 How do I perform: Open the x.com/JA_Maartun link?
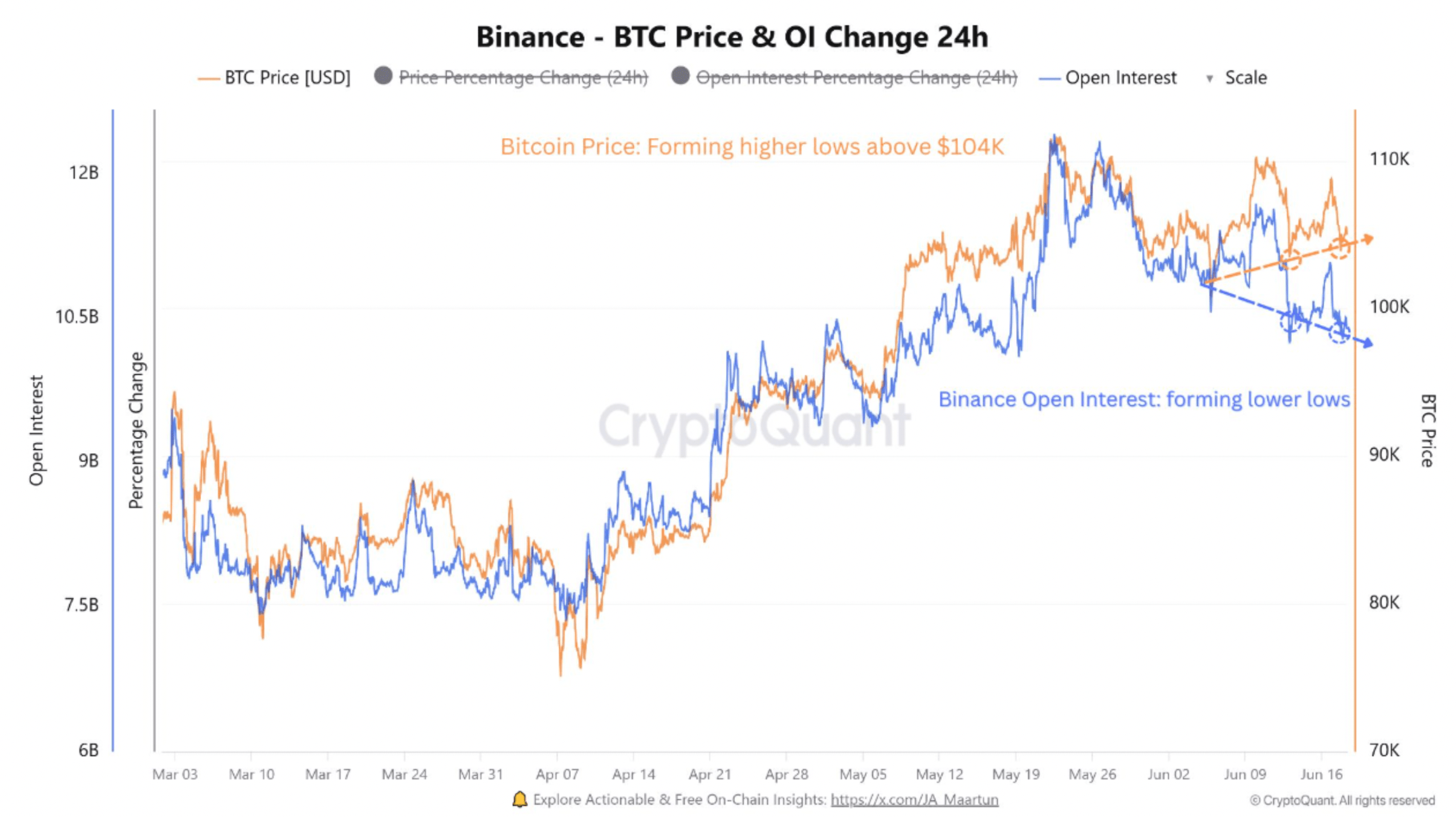click(914, 800)
